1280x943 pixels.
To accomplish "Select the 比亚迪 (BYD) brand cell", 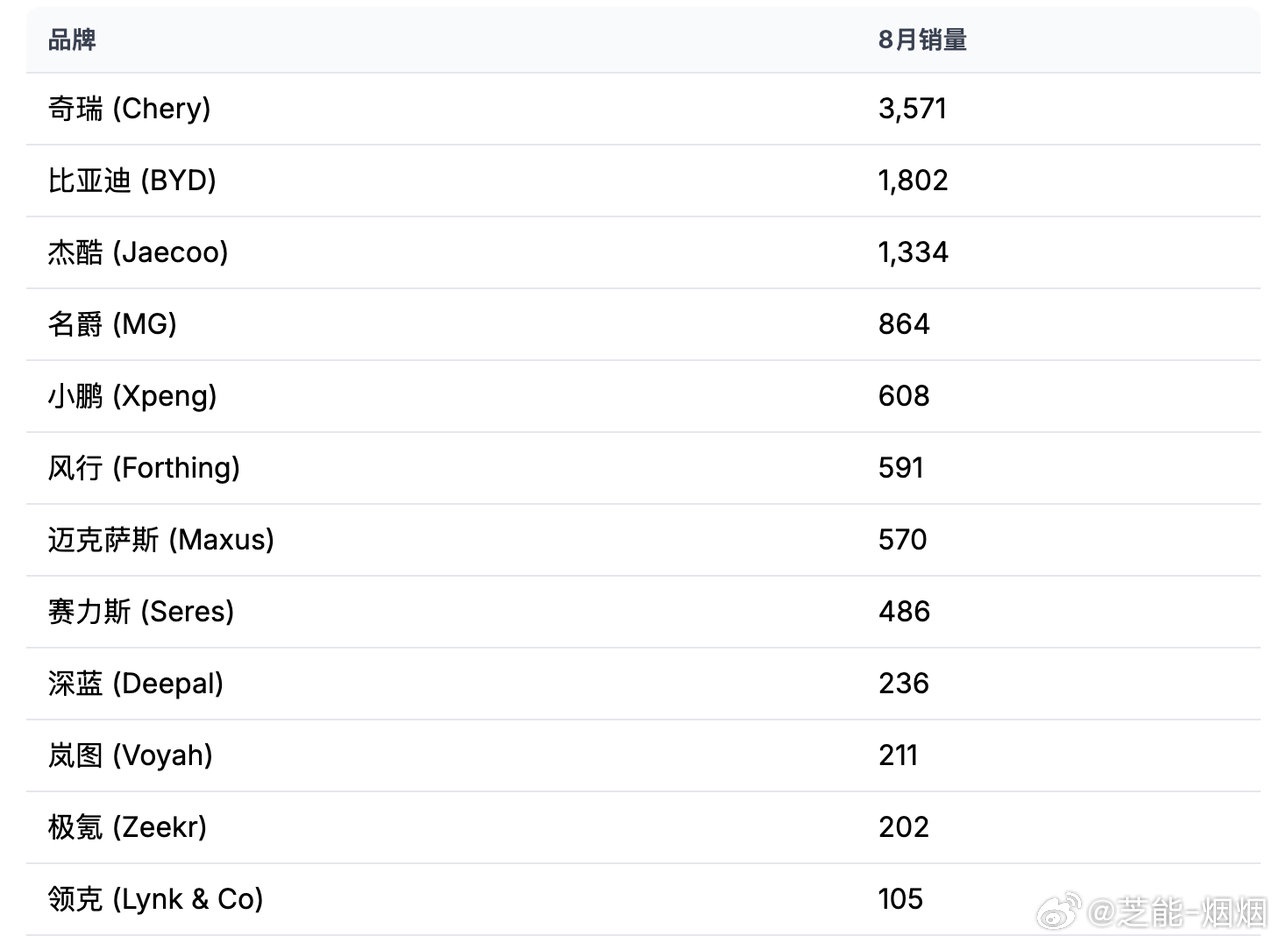I will [132, 181].
